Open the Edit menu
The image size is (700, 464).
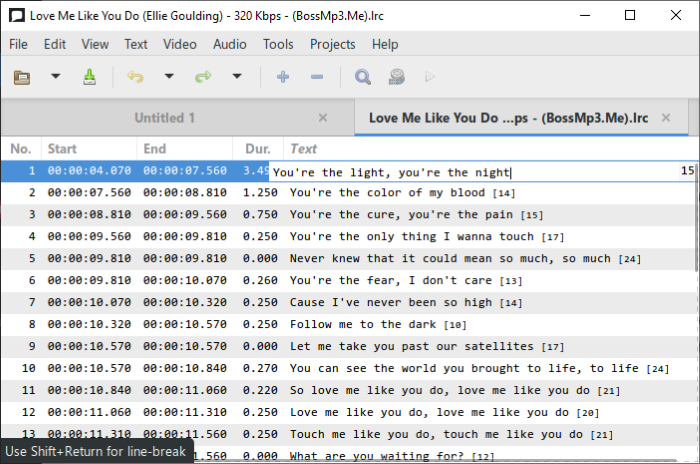tap(55, 44)
